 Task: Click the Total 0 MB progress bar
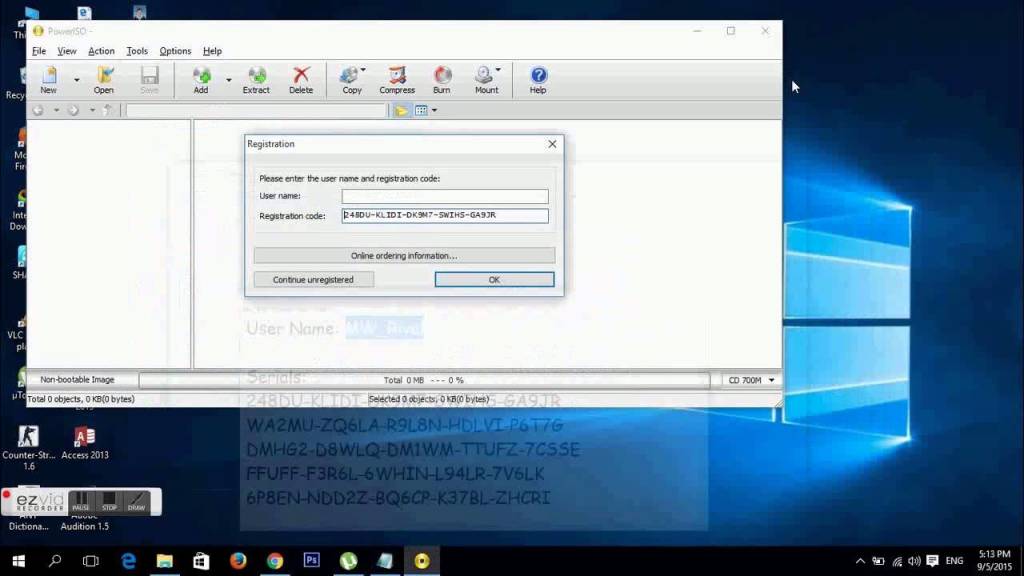[x=424, y=380]
